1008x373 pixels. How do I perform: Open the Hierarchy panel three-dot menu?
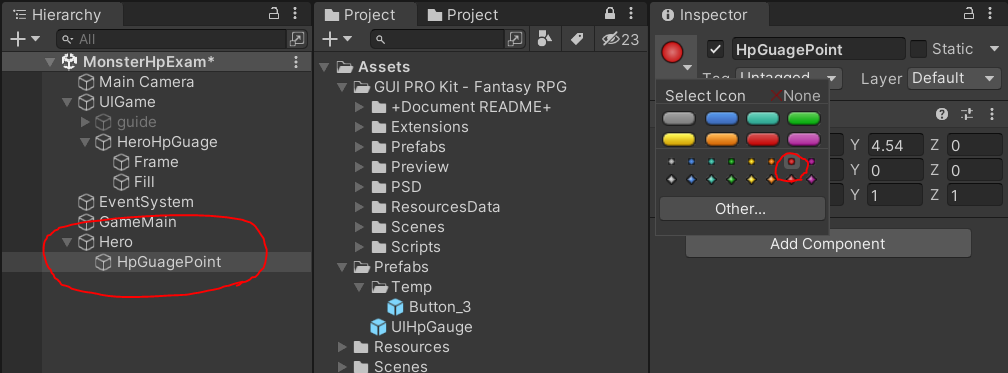tap(295, 13)
